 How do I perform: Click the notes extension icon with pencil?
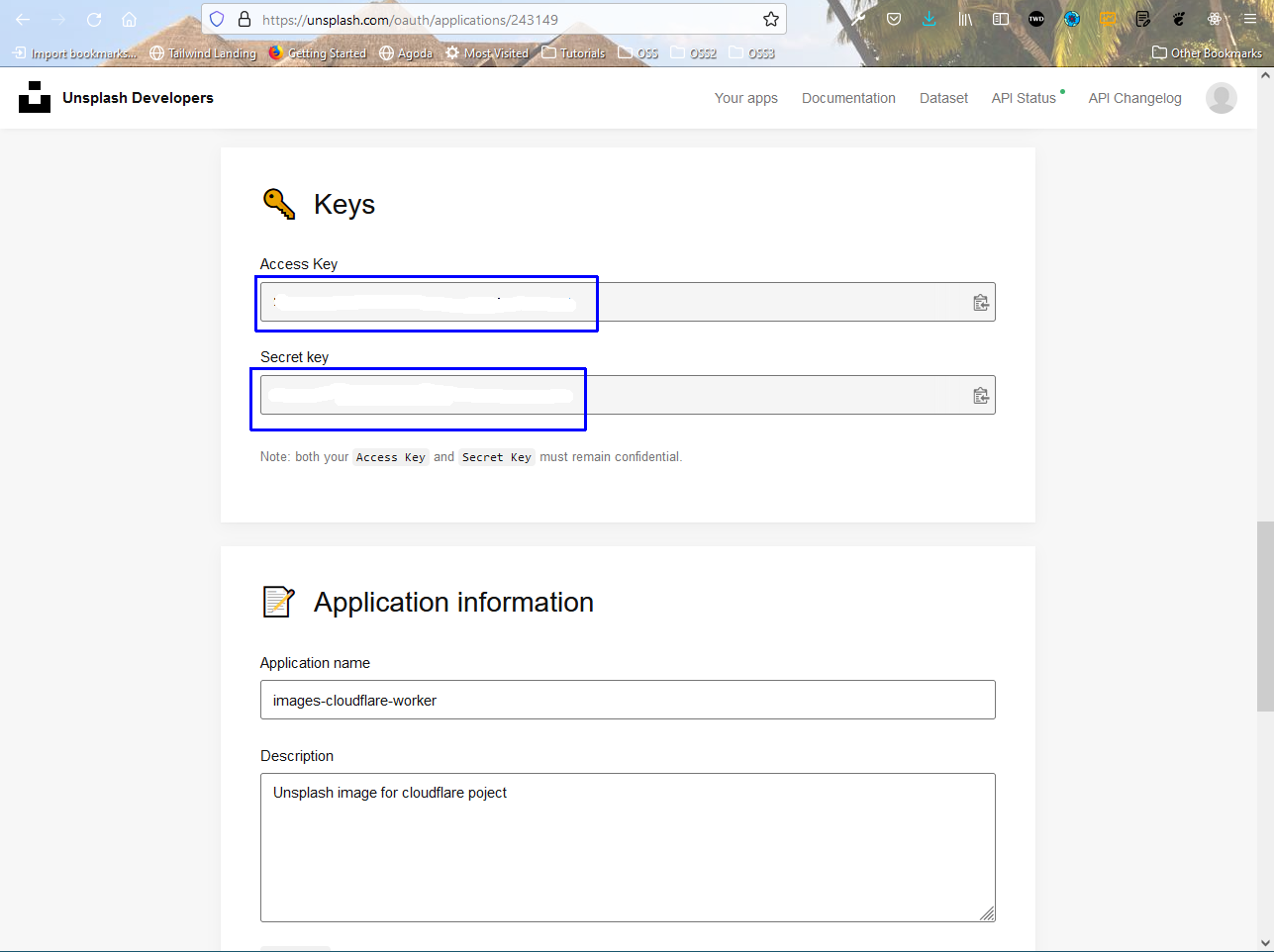(1143, 19)
